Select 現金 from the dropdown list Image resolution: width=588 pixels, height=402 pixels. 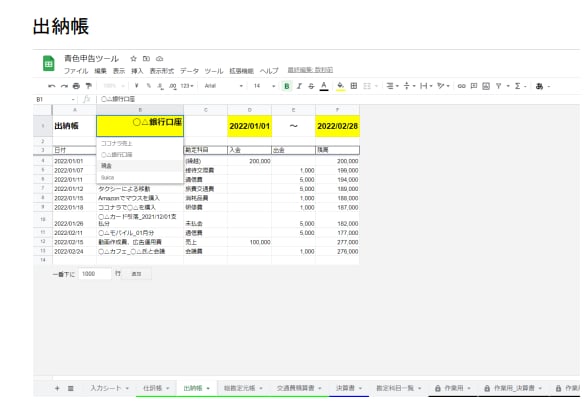coord(140,166)
